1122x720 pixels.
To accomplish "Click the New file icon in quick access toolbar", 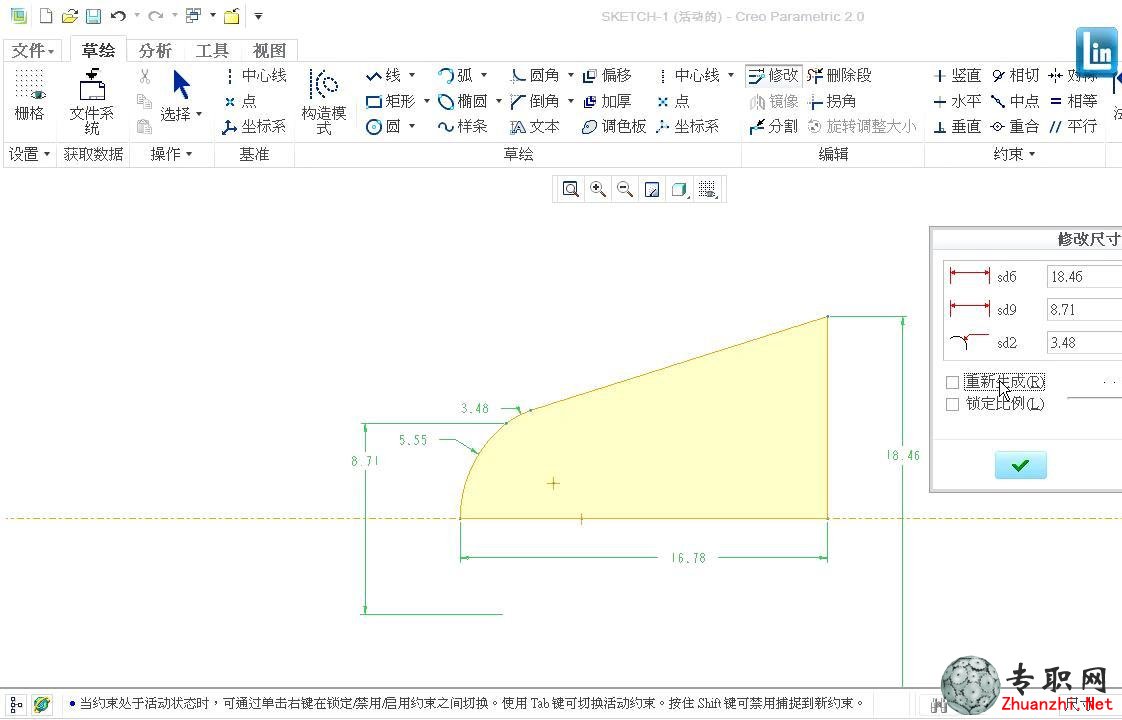I will click(46, 16).
